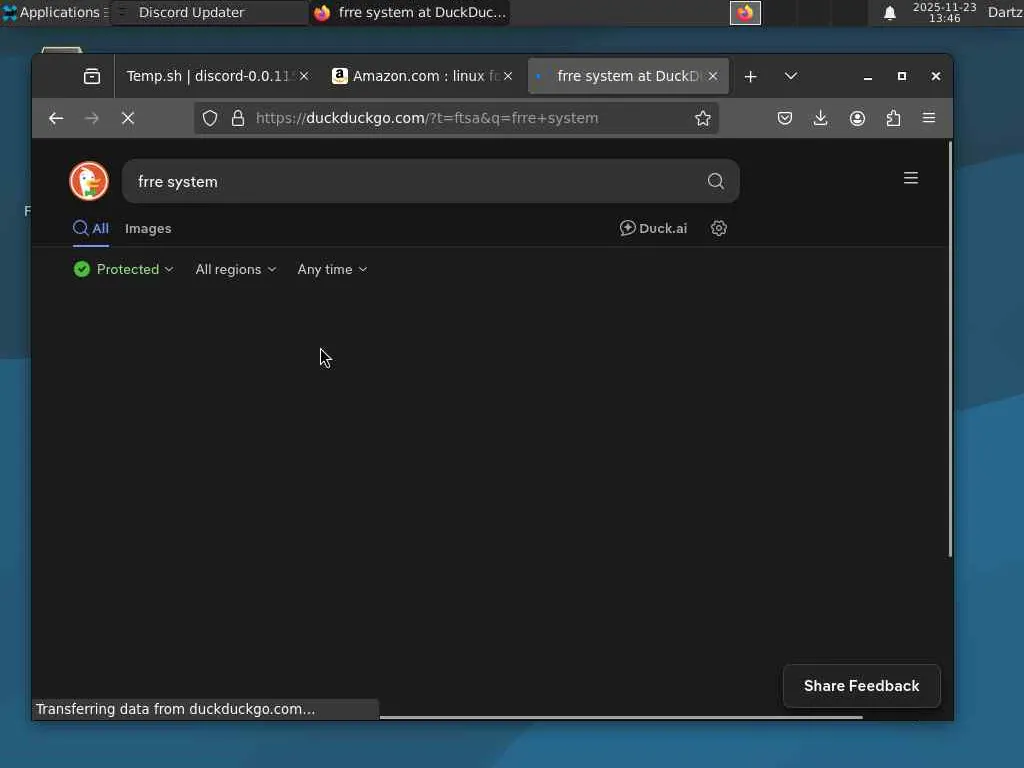
Task: Open a new browser tab
Action: point(750,76)
